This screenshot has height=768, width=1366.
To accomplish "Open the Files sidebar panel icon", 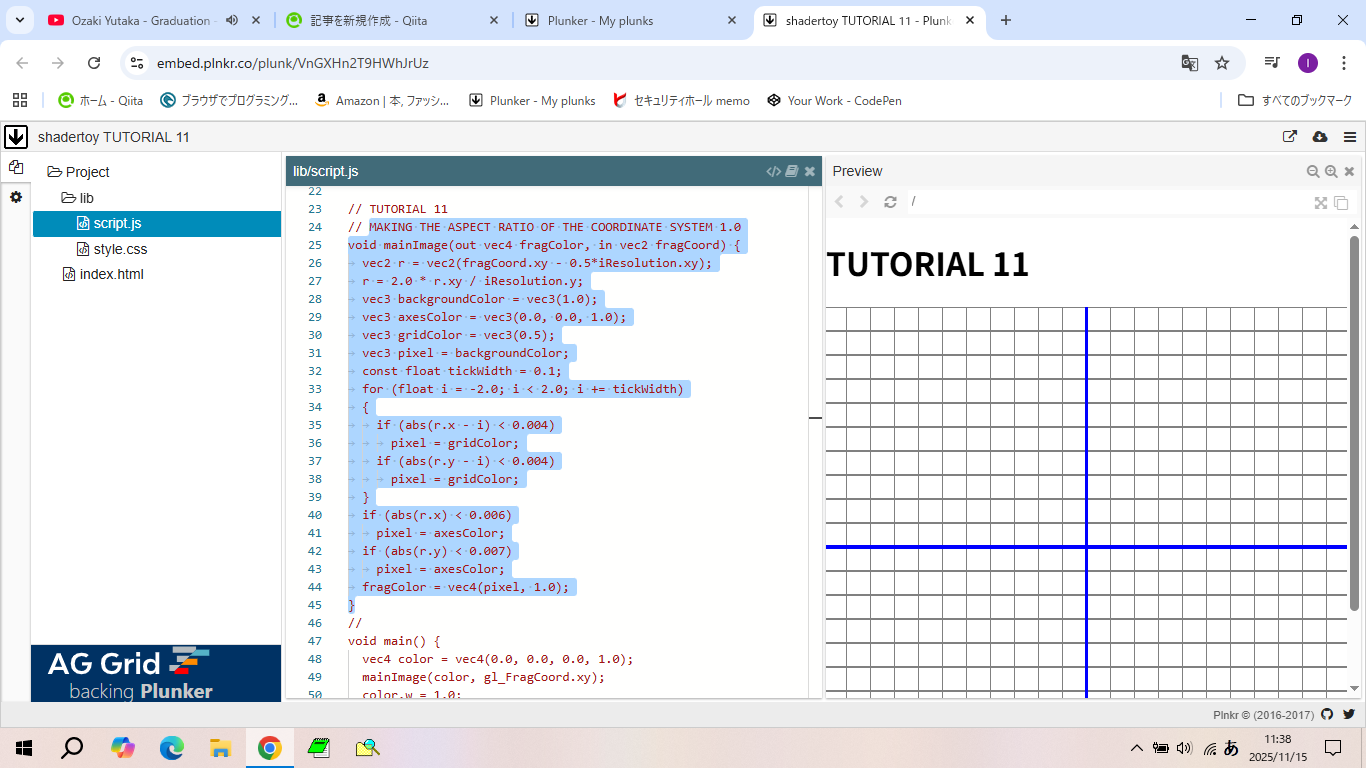I will click(15, 167).
